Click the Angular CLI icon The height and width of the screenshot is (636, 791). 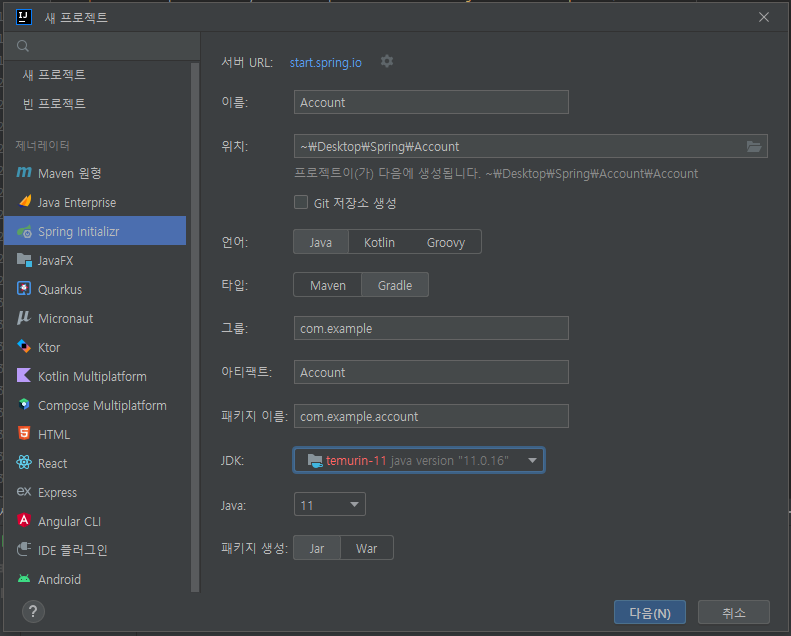(24, 520)
